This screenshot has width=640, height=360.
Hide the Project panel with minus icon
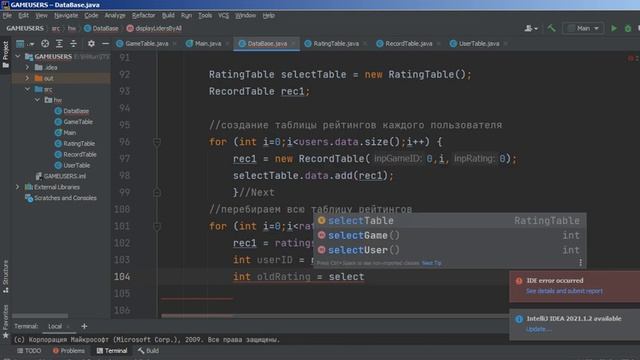click(x=105, y=43)
